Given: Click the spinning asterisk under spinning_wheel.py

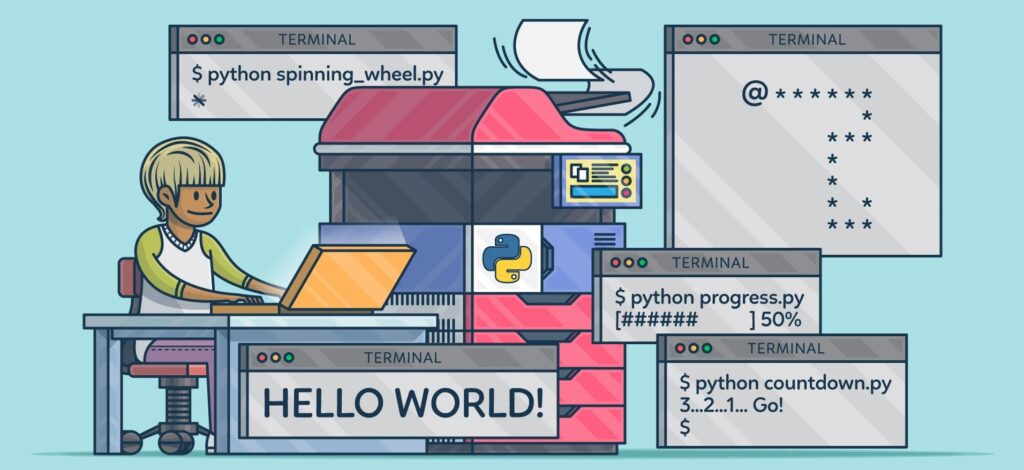Looking at the screenshot, I should tap(198, 100).
